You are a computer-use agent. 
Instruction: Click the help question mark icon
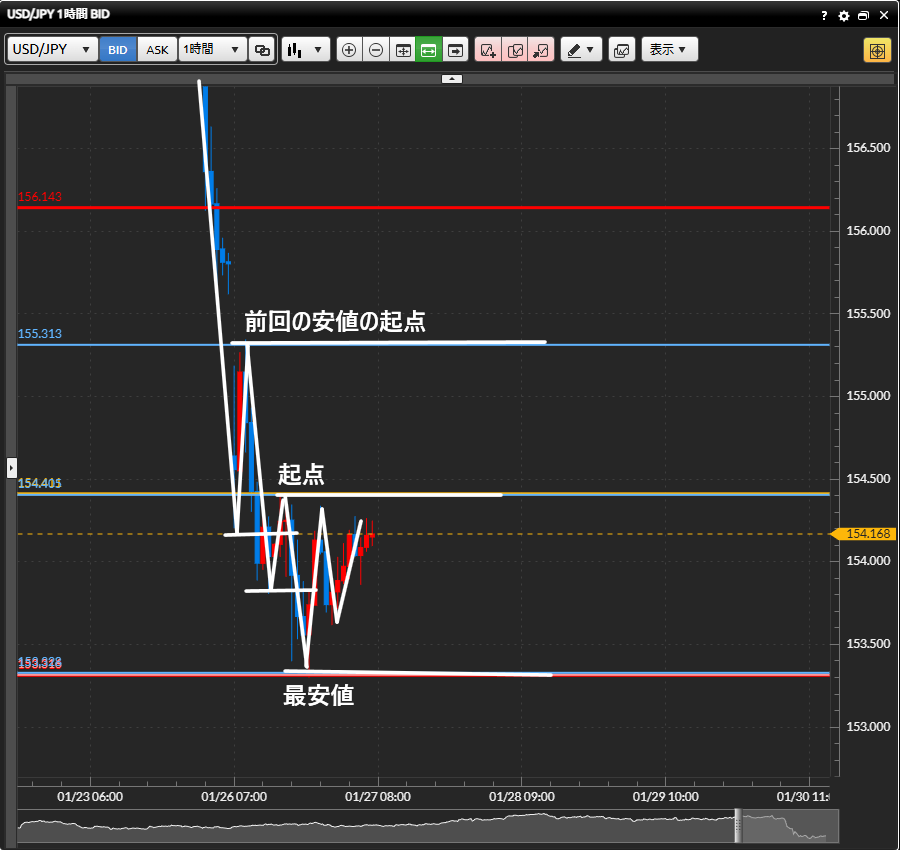pyautogui.click(x=824, y=16)
